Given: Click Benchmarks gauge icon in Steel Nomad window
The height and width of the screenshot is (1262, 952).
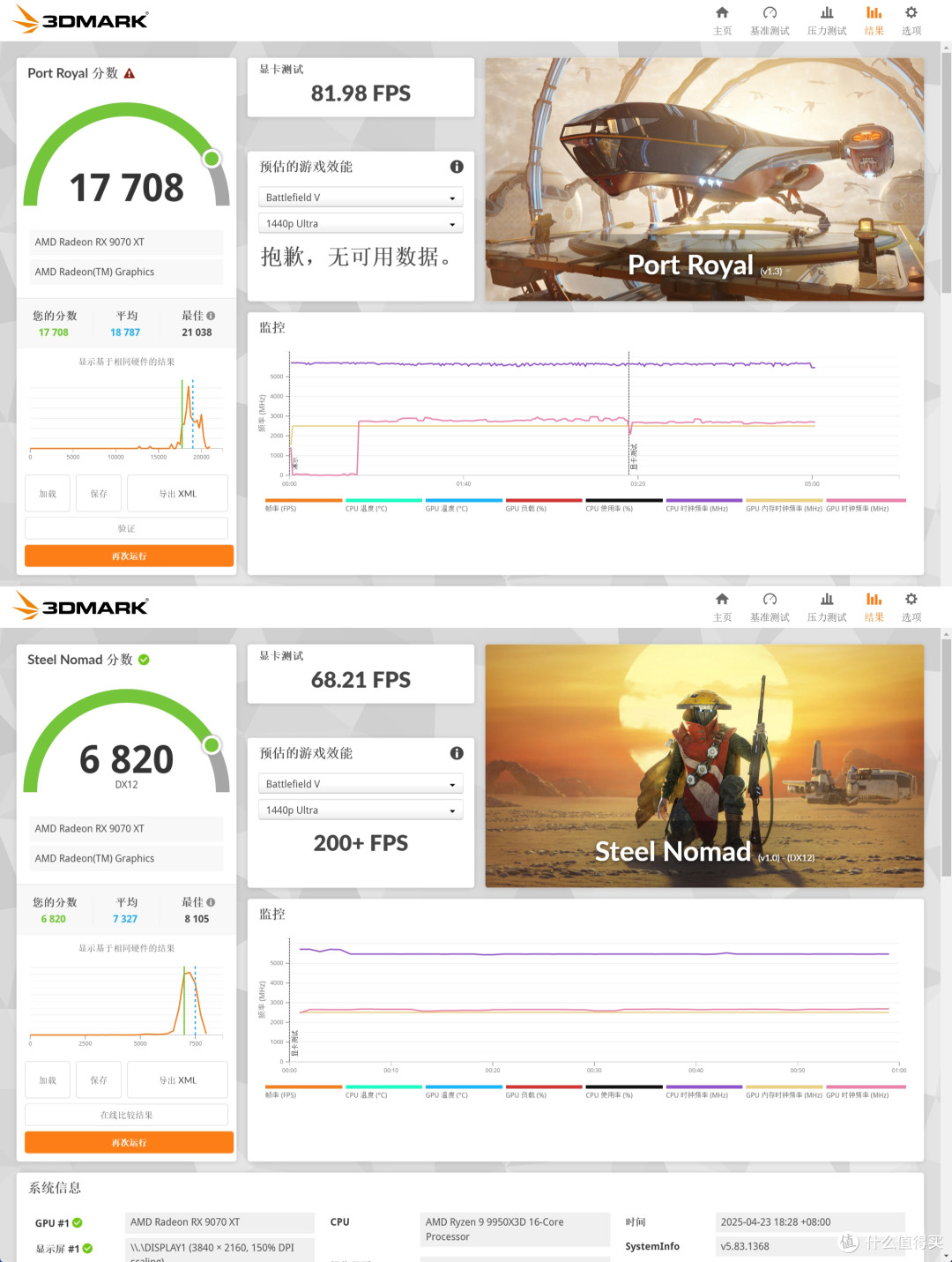Looking at the screenshot, I should click(770, 599).
